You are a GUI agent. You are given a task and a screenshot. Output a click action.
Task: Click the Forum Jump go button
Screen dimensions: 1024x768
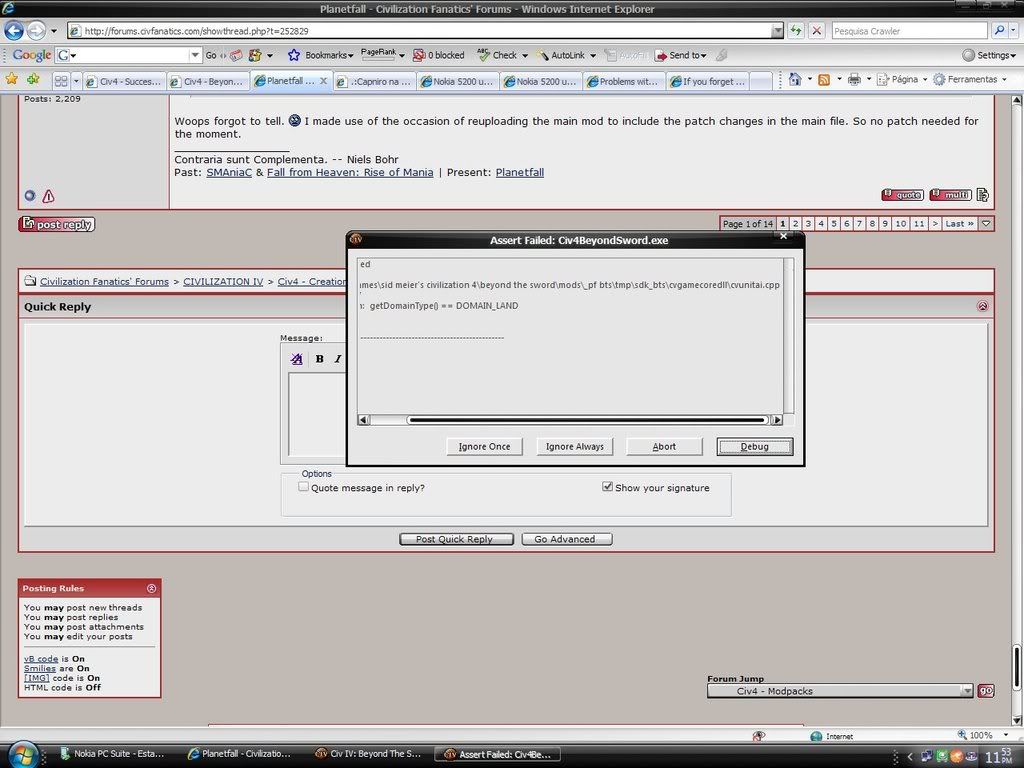click(986, 691)
